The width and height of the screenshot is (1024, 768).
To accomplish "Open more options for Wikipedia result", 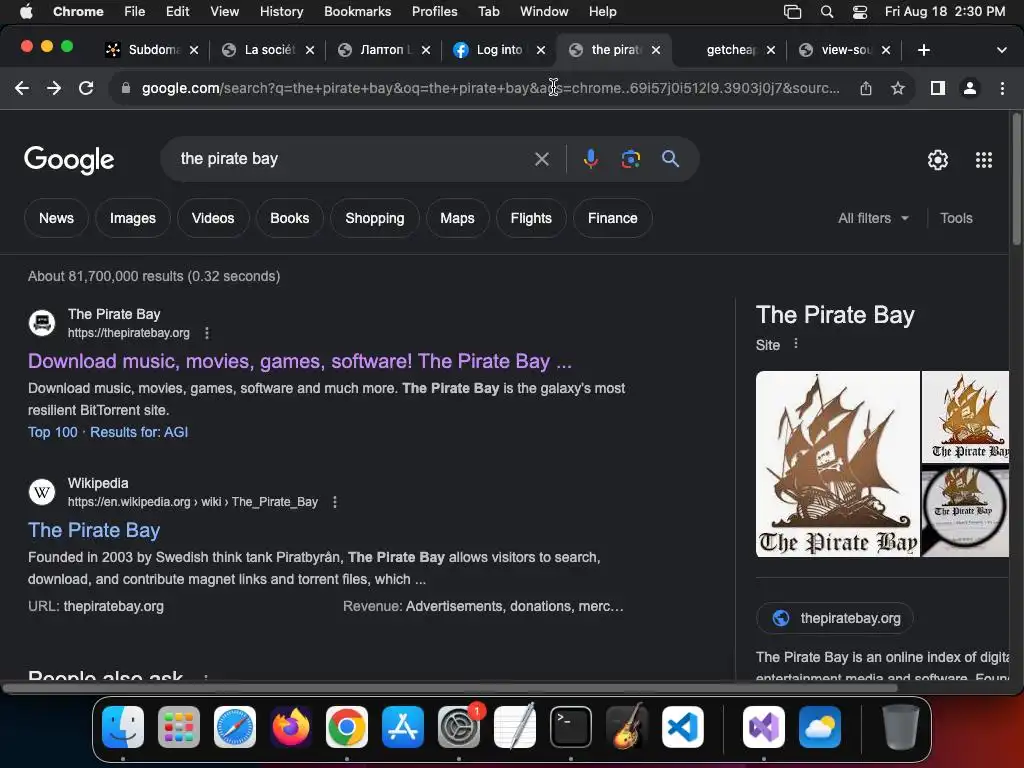I will (335, 502).
